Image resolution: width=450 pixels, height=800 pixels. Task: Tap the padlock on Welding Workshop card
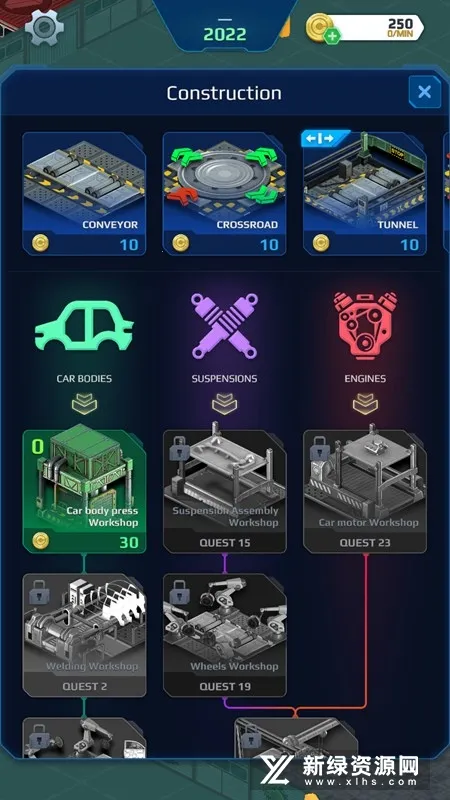click(x=40, y=592)
